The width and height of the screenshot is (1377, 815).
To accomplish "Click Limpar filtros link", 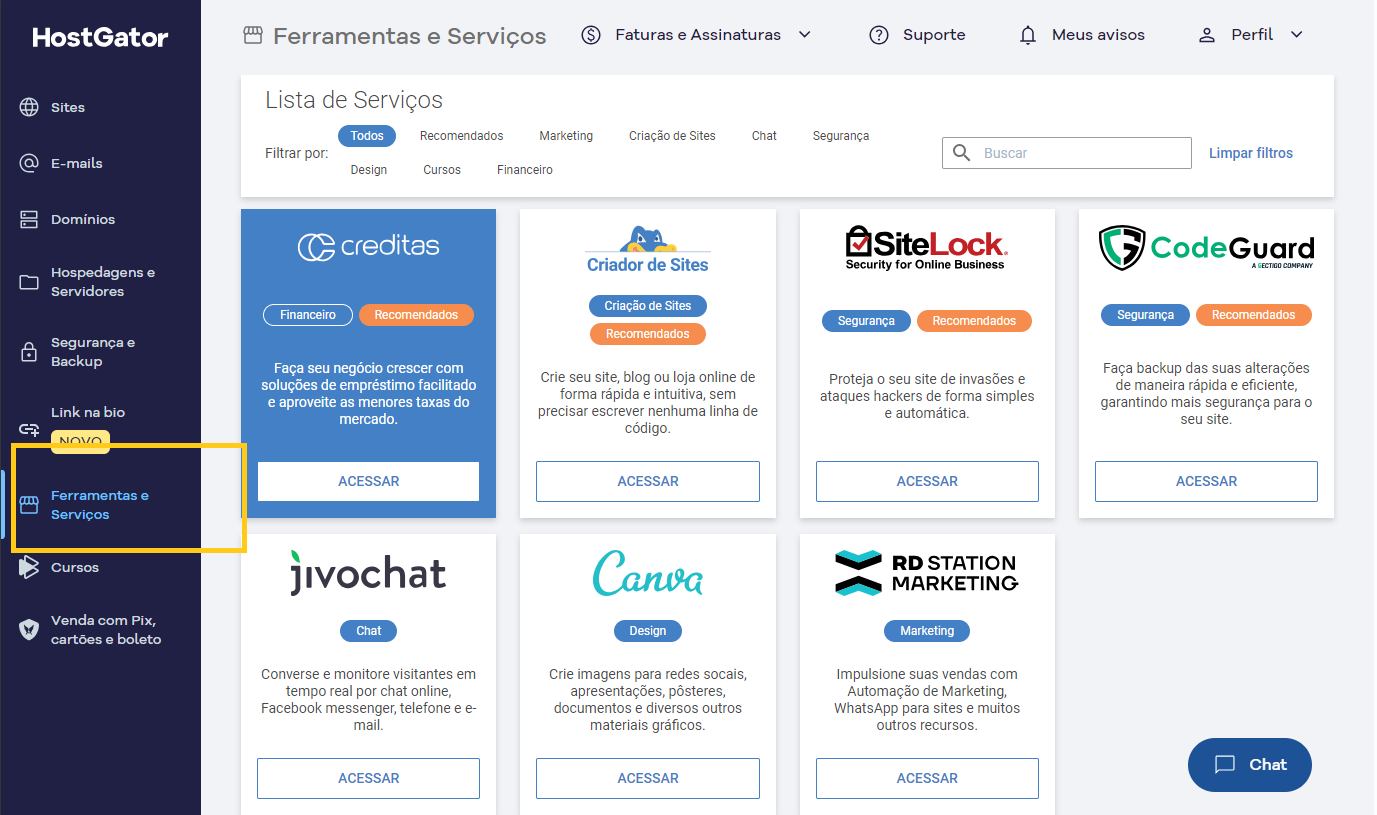I will (1251, 153).
